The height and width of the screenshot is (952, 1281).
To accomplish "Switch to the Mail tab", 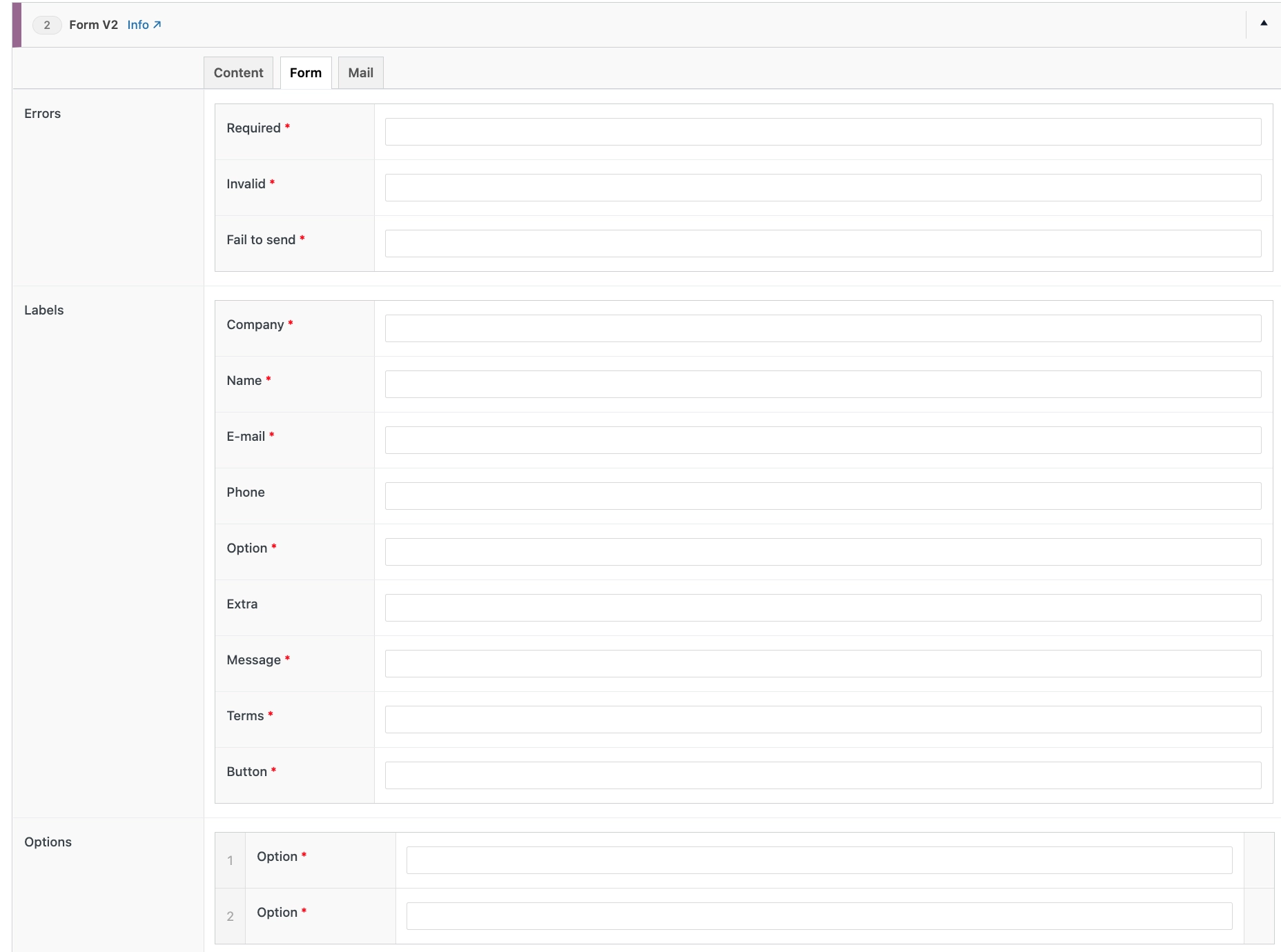I will (360, 72).
